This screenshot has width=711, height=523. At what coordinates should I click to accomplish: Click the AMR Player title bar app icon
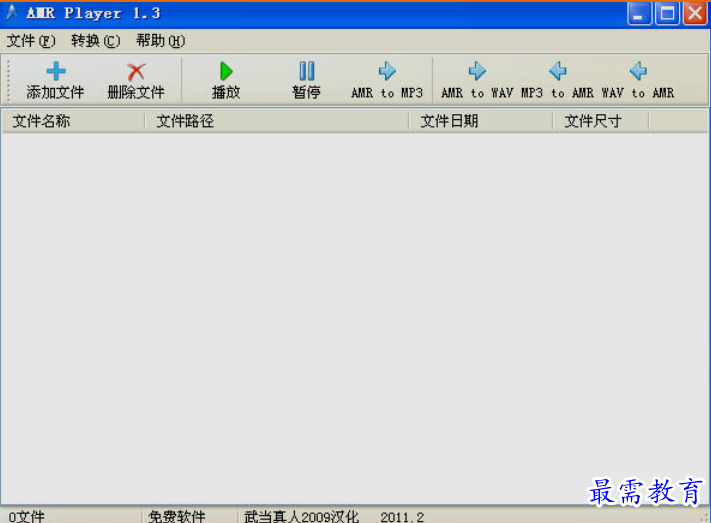coord(12,13)
